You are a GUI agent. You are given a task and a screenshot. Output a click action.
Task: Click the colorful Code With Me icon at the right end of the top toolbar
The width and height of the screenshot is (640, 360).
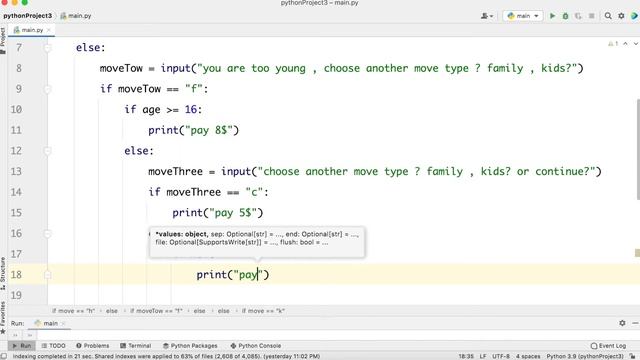coord(634,16)
